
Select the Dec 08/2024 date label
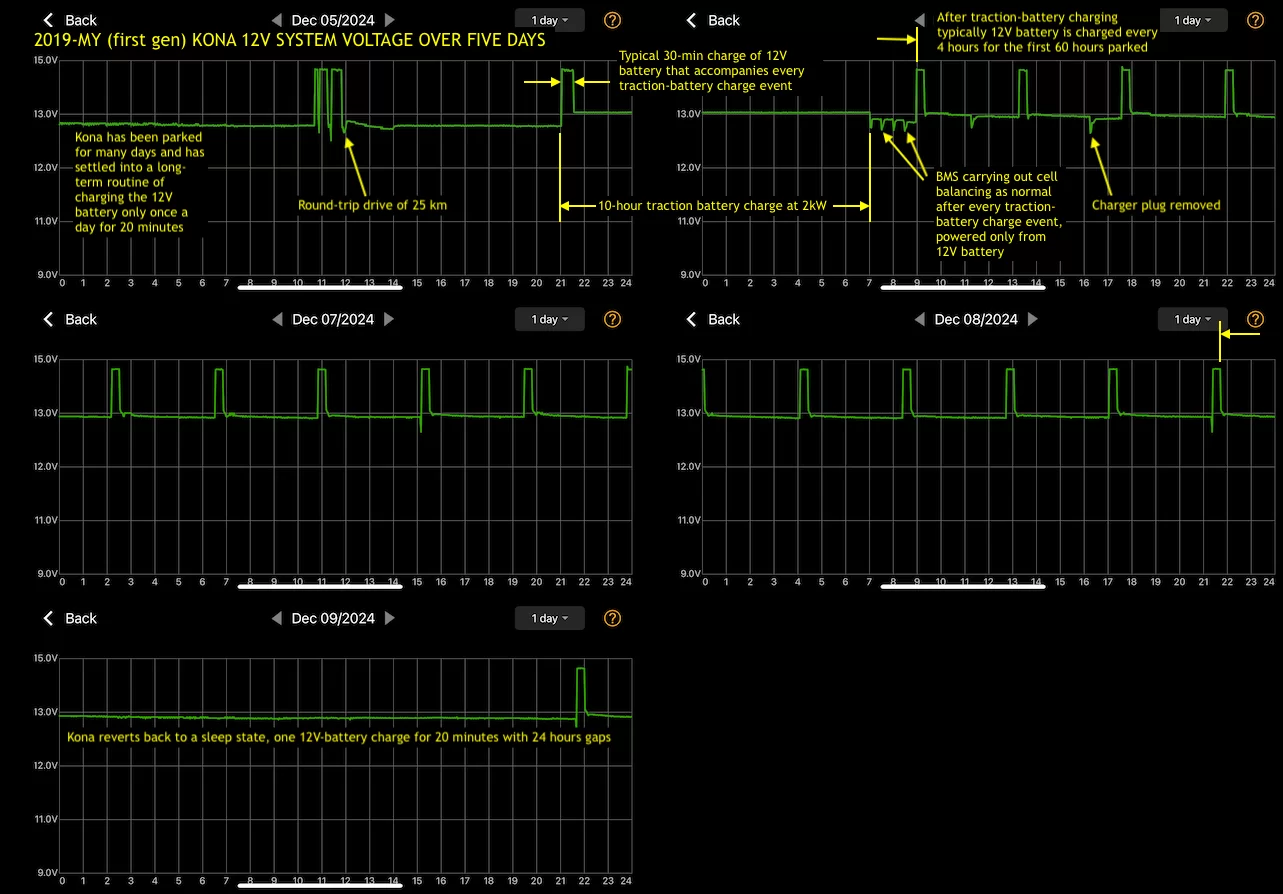[x=976, y=319]
